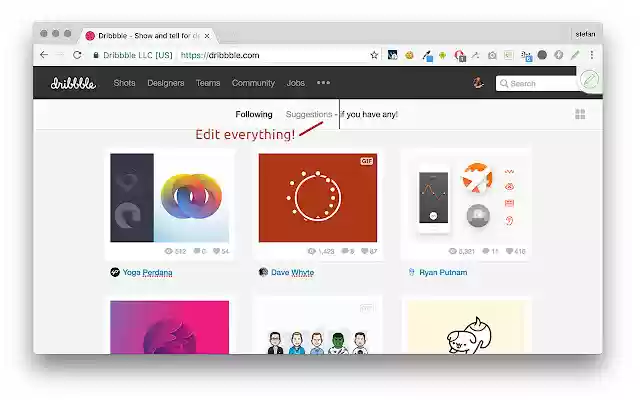Click the edited text 'if you have any!'
Image resolution: width=640 pixels, height=400 pixels.
(369, 114)
